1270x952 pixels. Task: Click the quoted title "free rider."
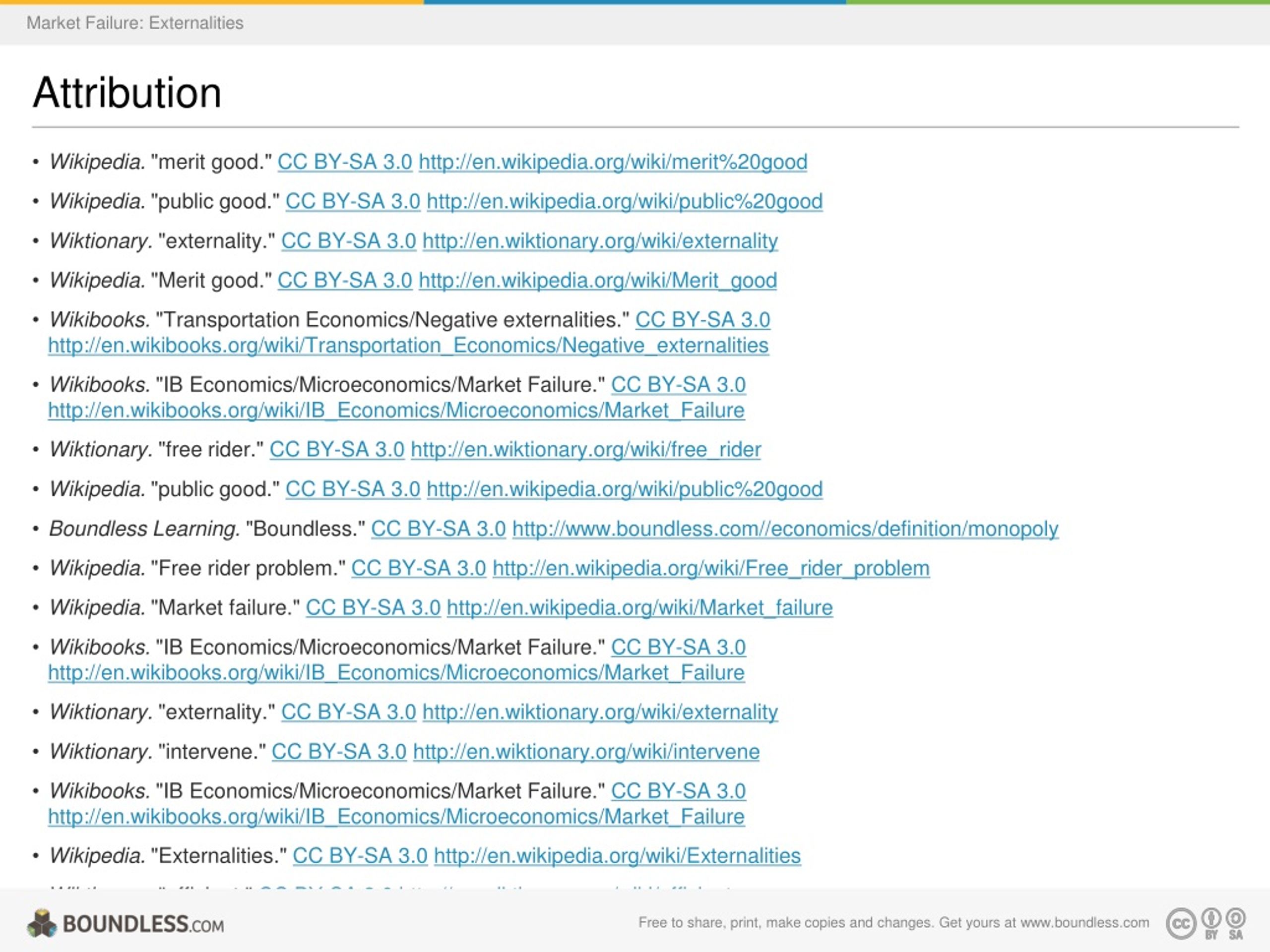pyautogui.click(x=211, y=449)
